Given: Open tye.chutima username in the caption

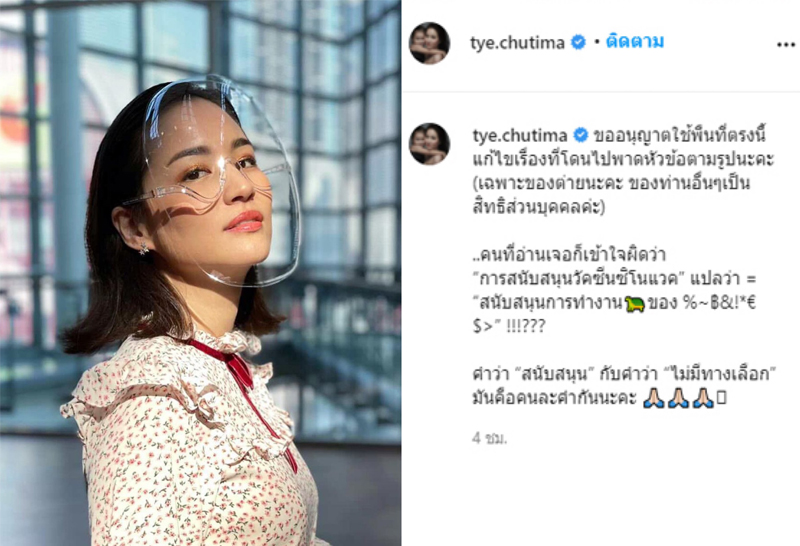Looking at the screenshot, I should pos(519,135).
